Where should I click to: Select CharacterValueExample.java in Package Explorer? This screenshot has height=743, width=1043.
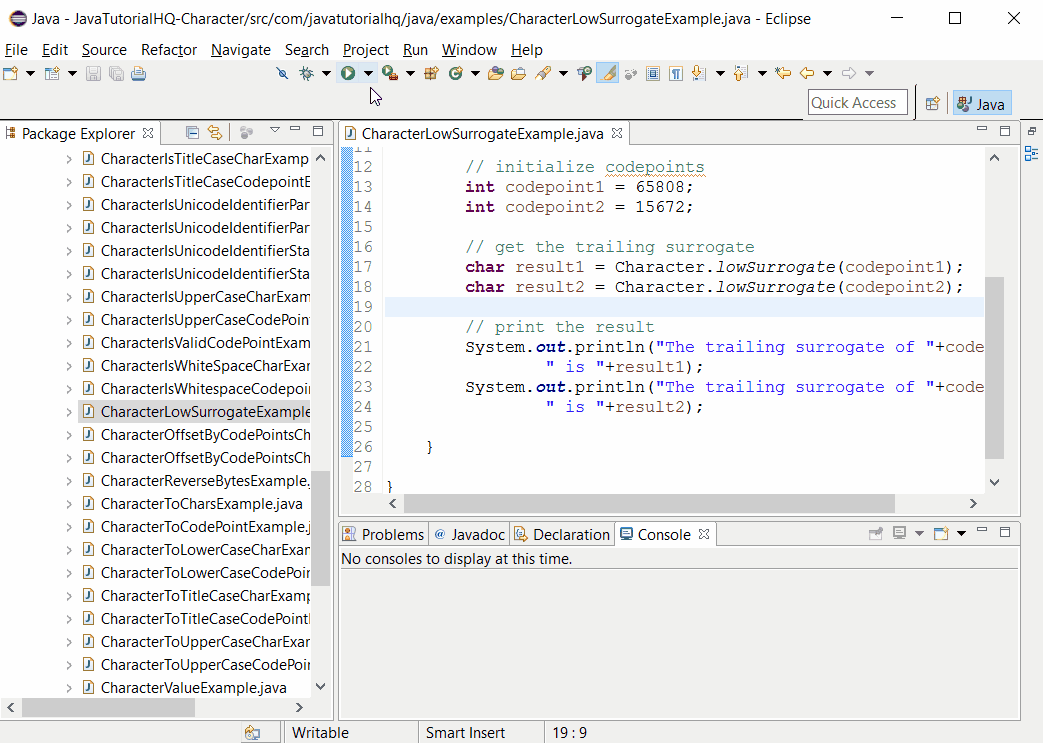(x=194, y=688)
